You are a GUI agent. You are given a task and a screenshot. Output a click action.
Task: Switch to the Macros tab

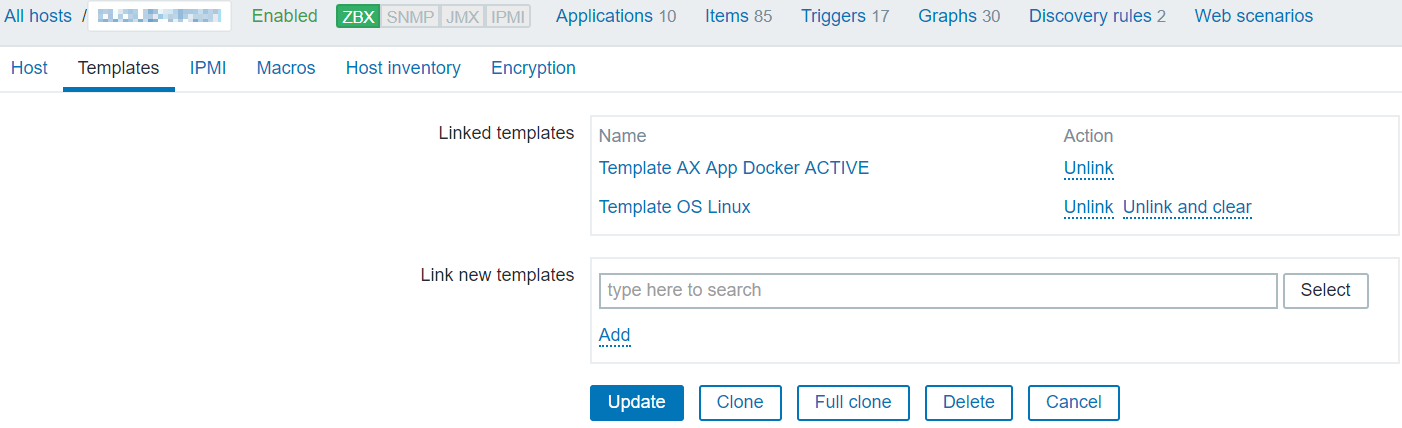(285, 68)
